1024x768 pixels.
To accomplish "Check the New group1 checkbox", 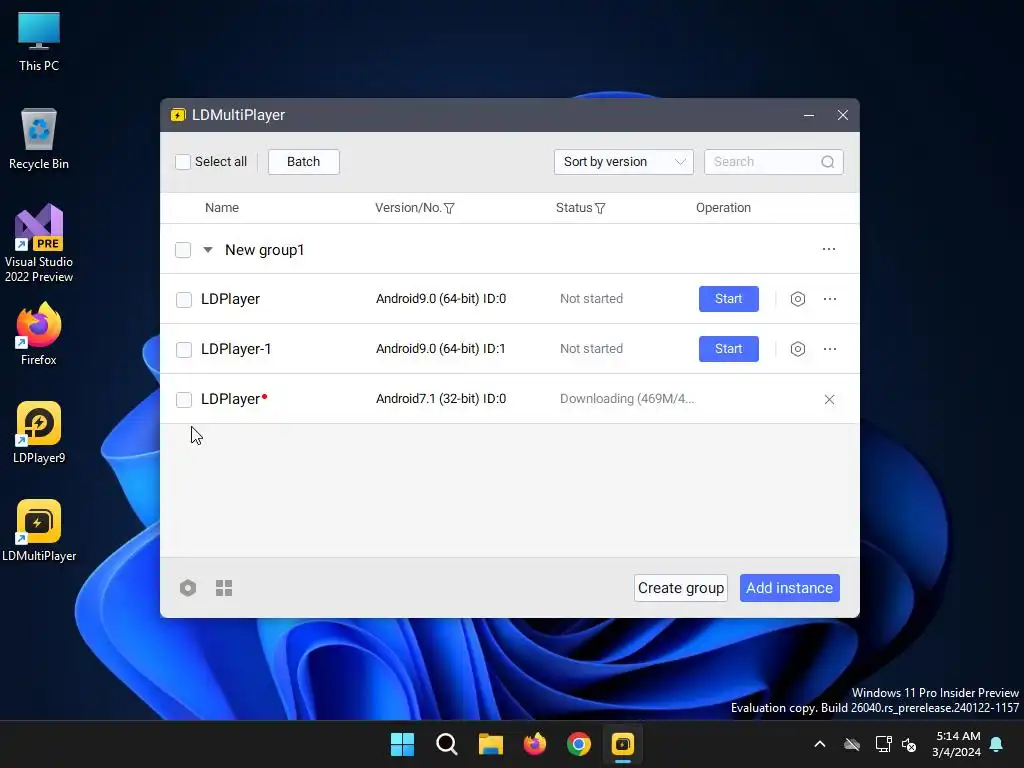I will pyautogui.click(x=183, y=250).
